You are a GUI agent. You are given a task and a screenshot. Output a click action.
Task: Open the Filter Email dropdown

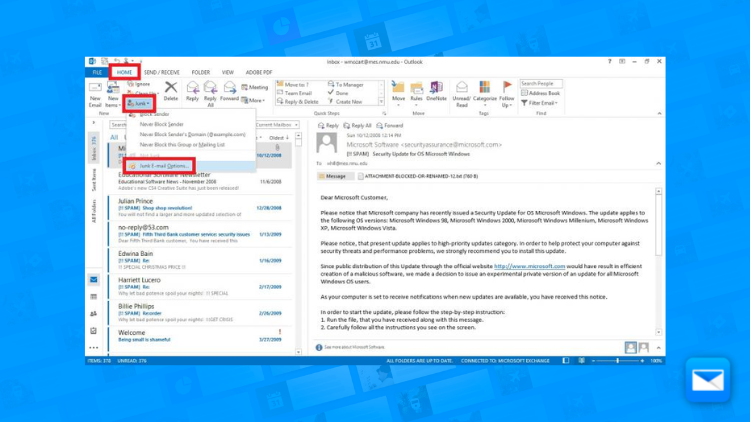click(539, 103)
